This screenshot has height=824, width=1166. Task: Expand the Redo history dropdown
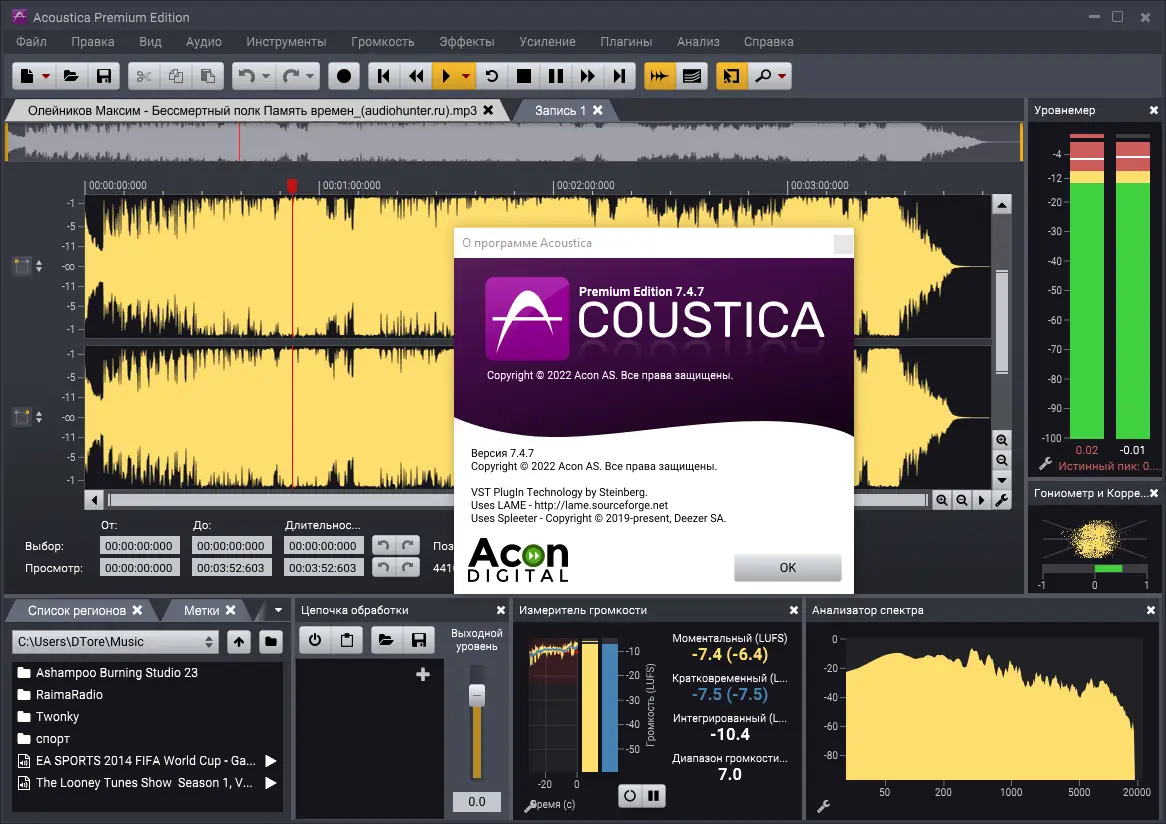[x=310, y=76]
